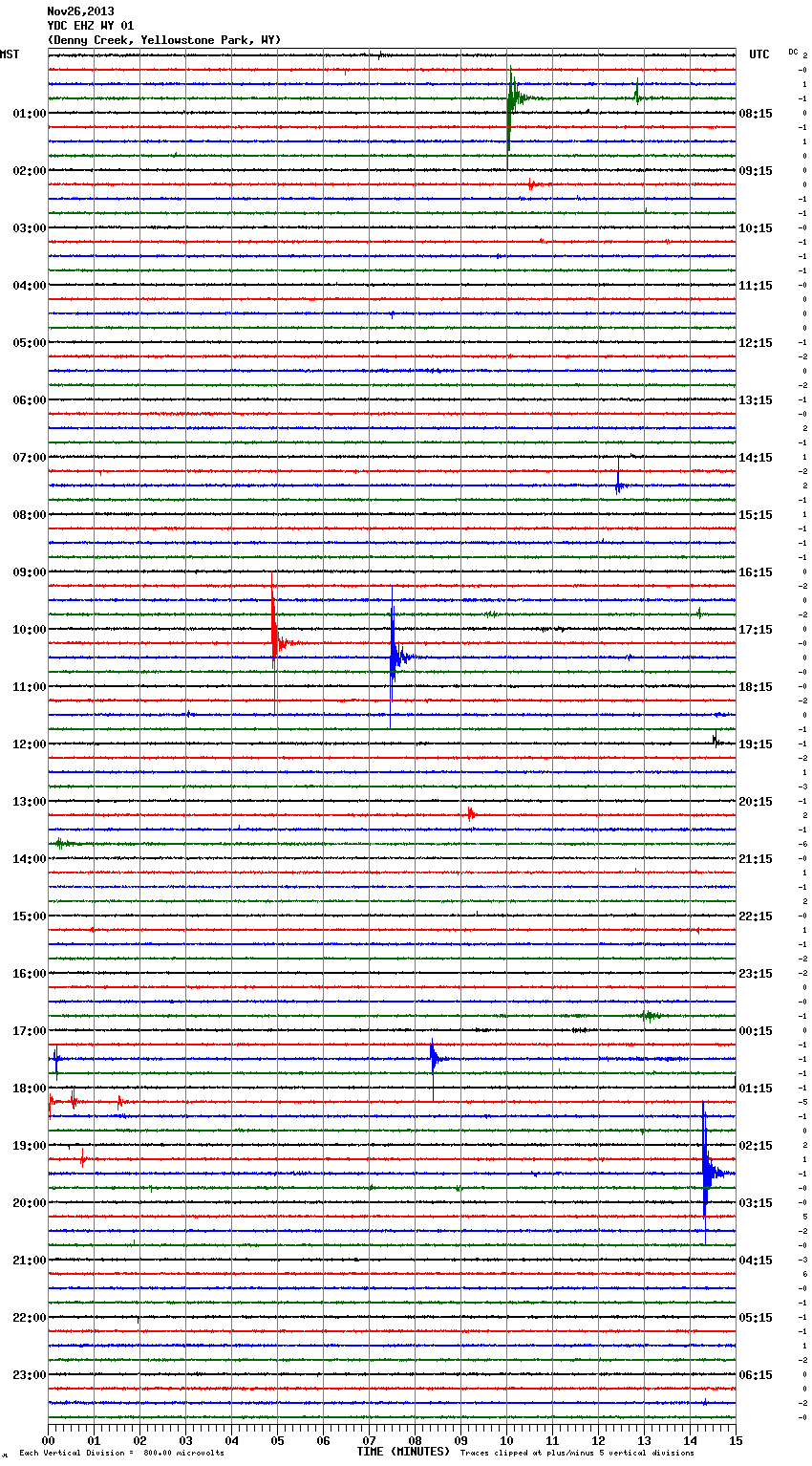Image resolution: width=812 pixels, height=1466 pixels.
Task: Select the 09:00 MST time label
Action: pyautogui.click(x=30, y=572)
